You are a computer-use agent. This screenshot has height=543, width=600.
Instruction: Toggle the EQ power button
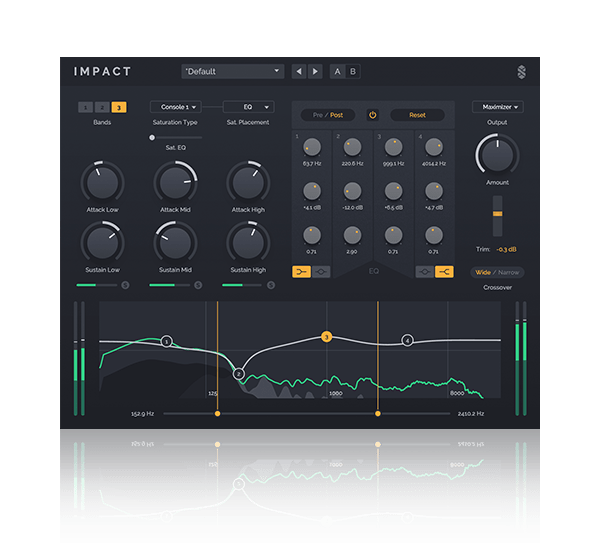(x=372, y=115)
